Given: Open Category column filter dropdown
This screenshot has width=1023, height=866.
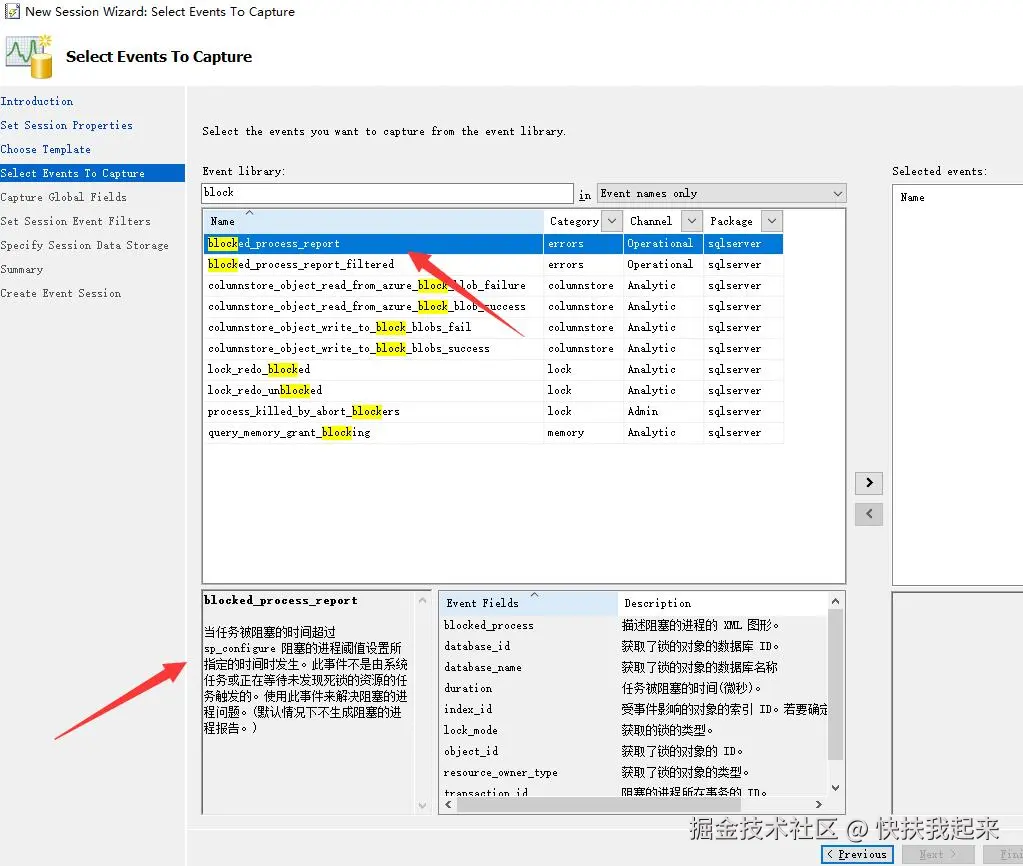Looking at the screenshot, I should coord(611,221).
